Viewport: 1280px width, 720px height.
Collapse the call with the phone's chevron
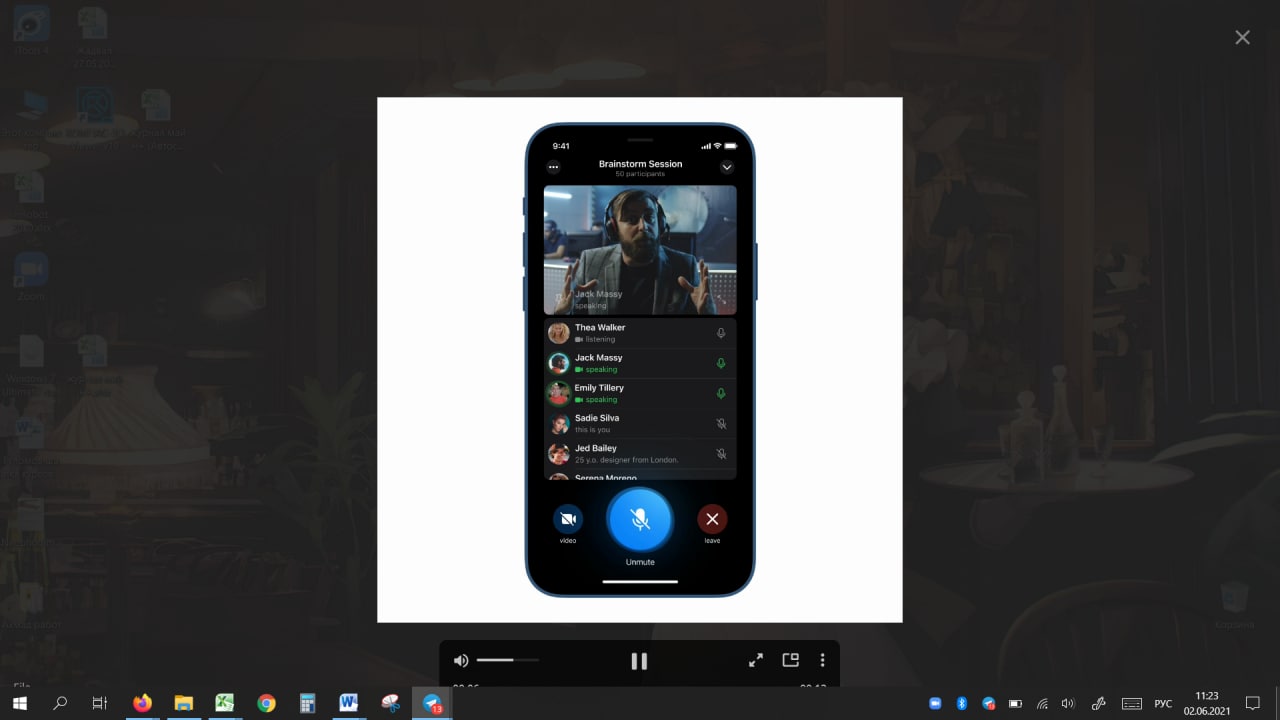pyautogui.click(x=727, y=167)
